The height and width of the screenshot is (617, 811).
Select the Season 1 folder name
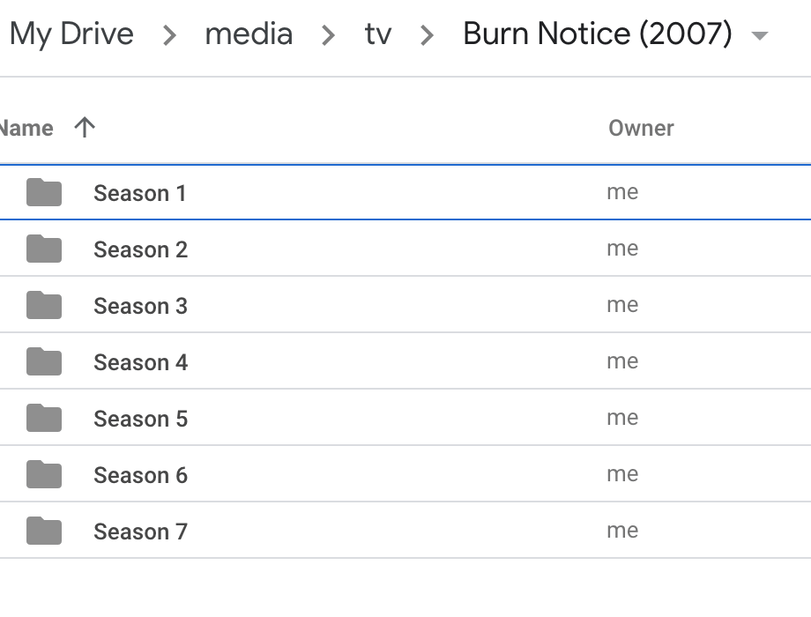(x=140, y=193)
